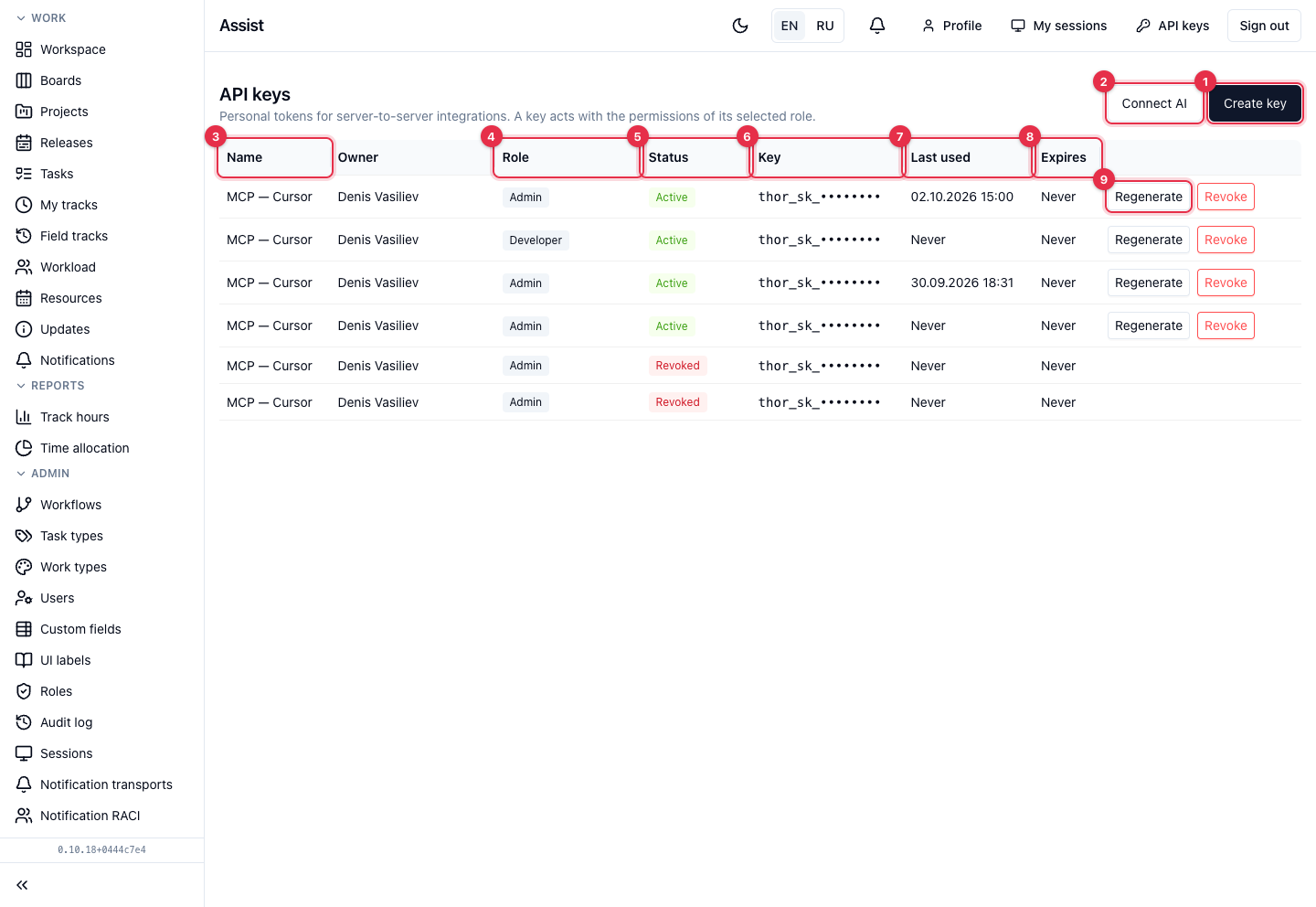Collapse the REPORTS section
This screenshot has width=1316, height=907.
click(x=50, y=386)
